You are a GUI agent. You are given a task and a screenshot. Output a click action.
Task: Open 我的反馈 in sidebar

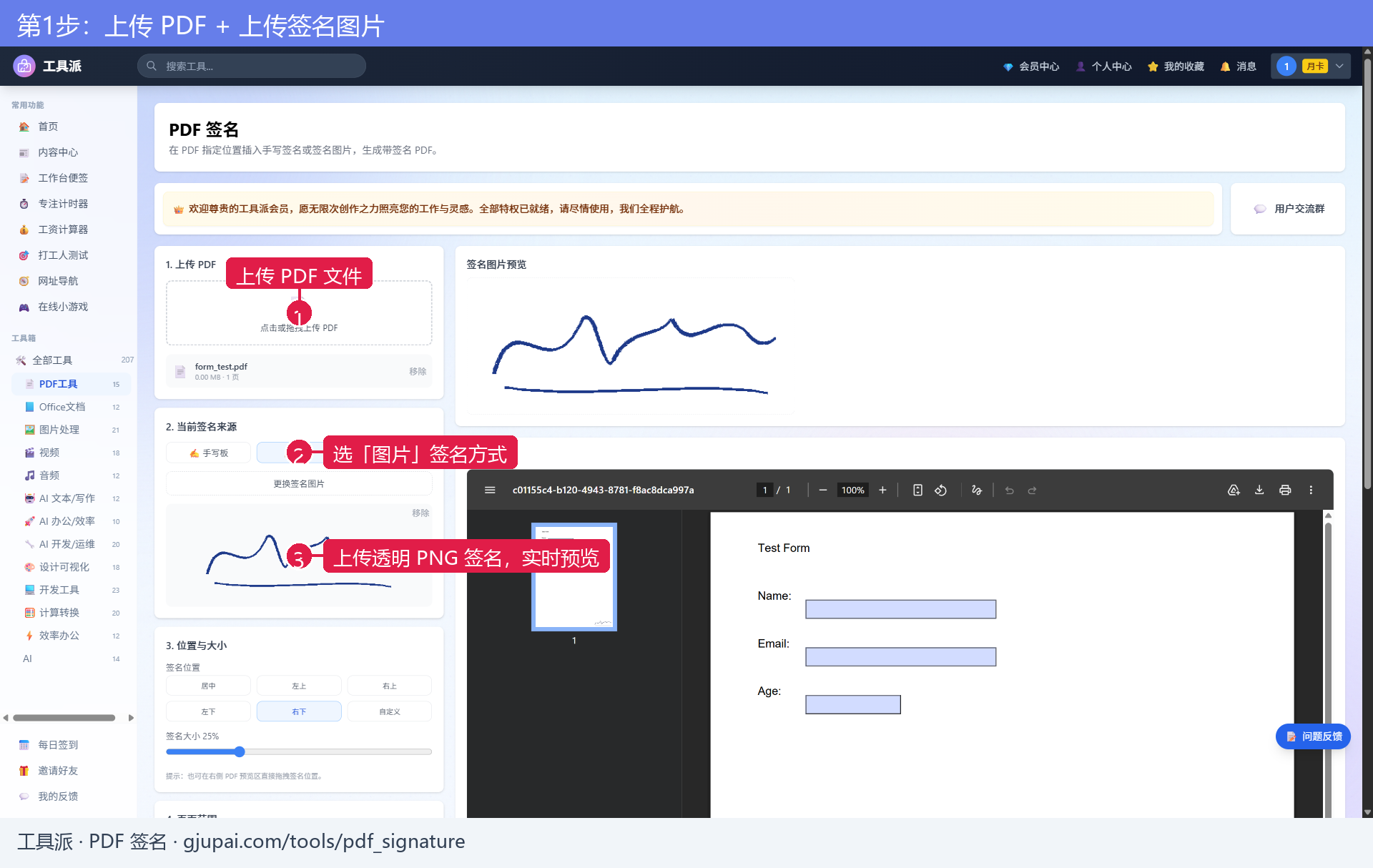click(x=69, y=797)
